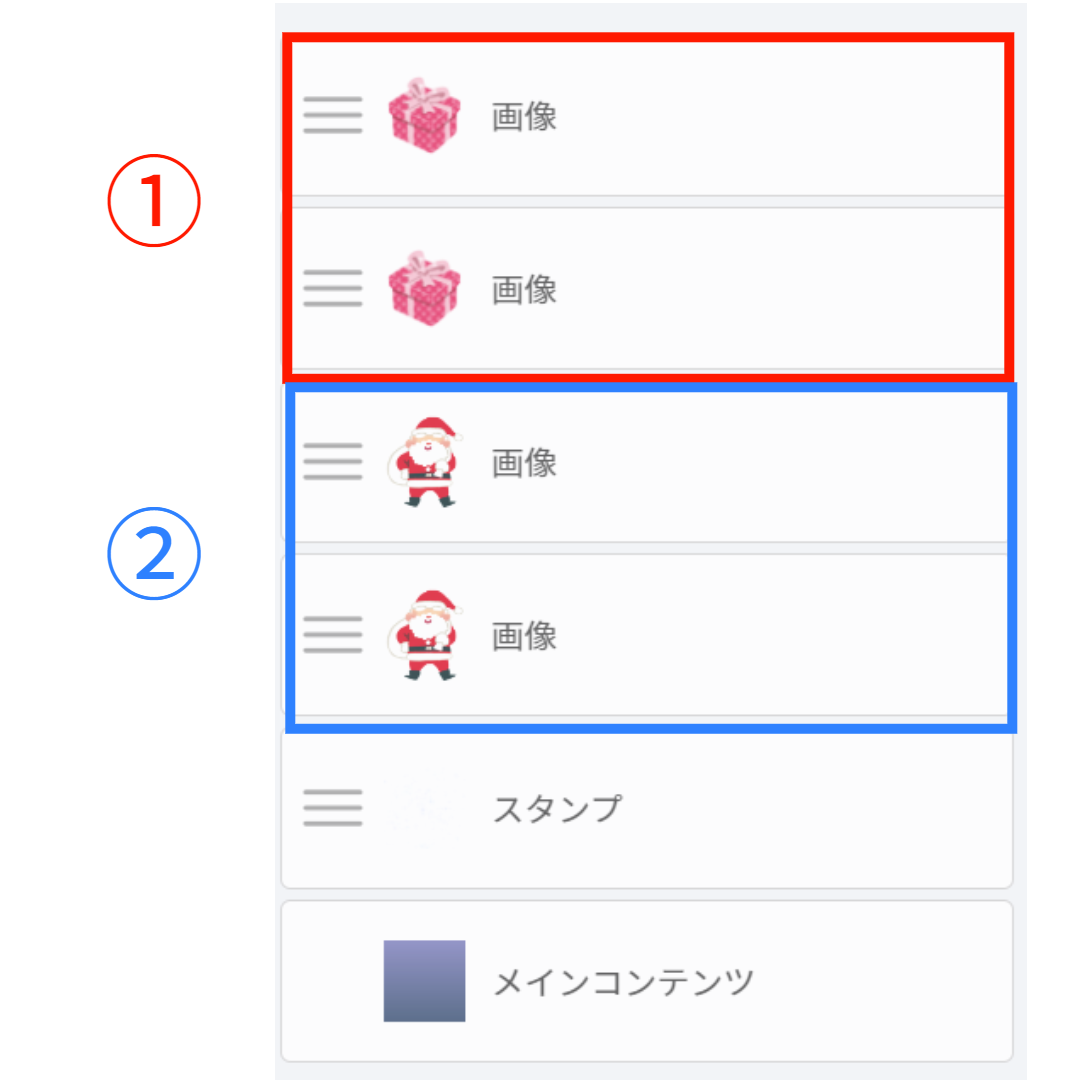
Task: Click empty space in the スタンプ layer card
Action: 813,809
